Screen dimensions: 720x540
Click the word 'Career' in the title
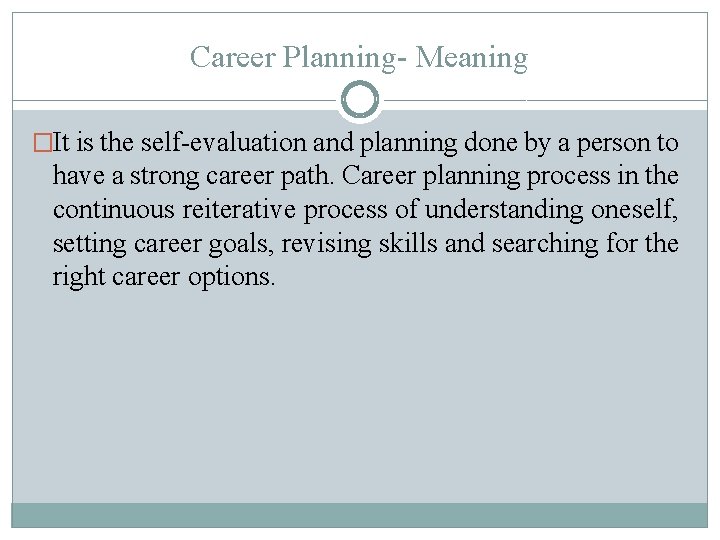pyautogui.click(x=233, y=58)
